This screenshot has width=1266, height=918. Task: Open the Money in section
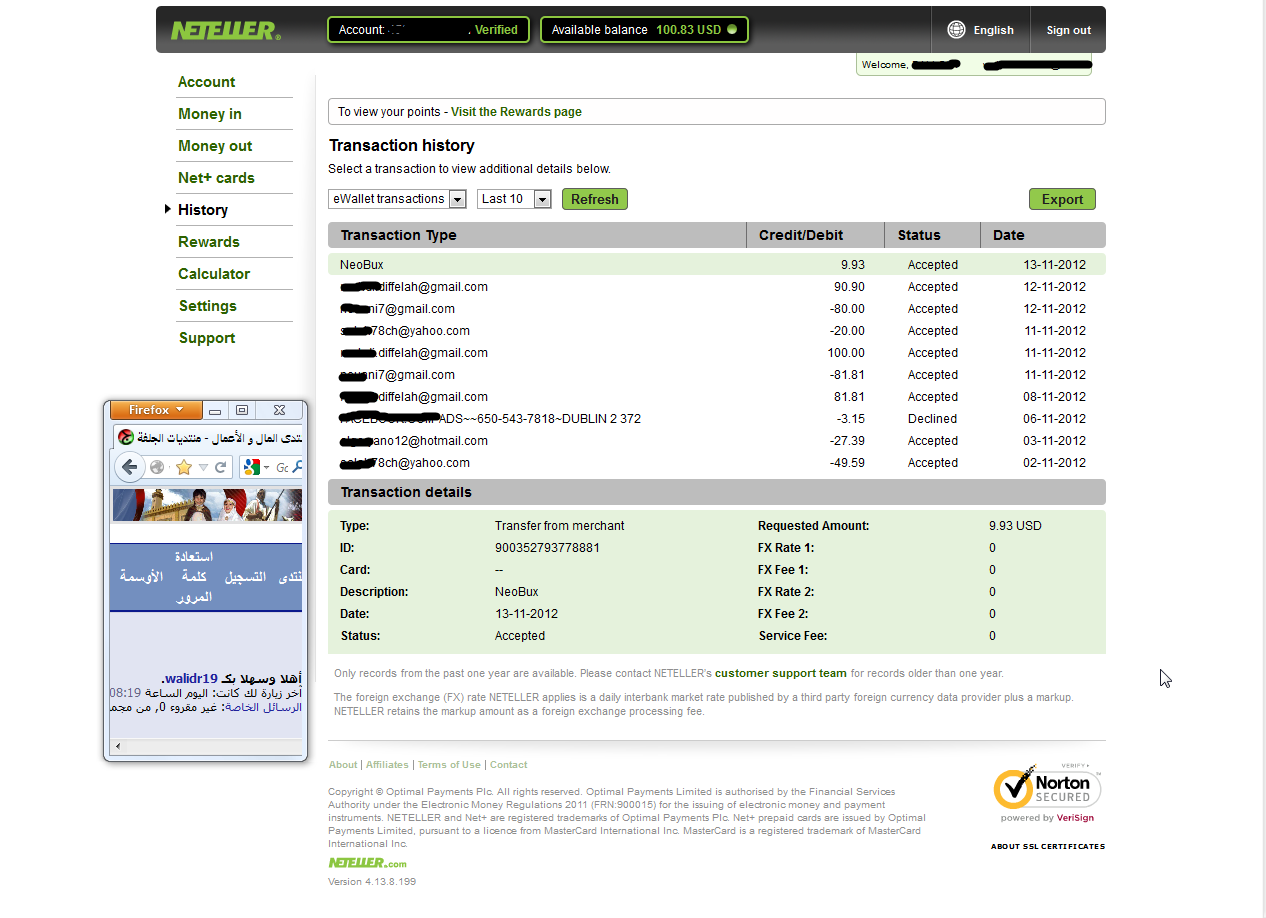click(x=210, y=114)
